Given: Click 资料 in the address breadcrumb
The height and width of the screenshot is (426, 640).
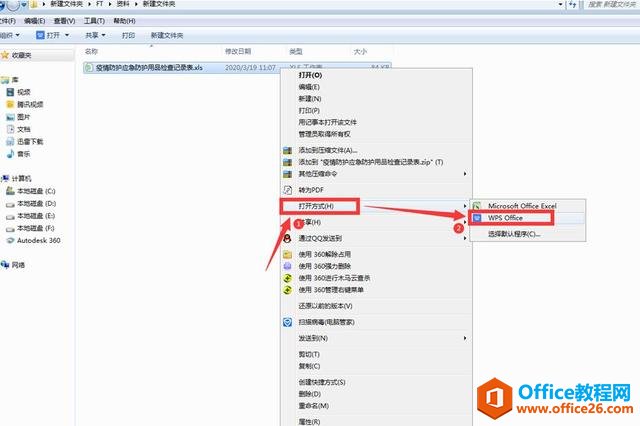Looking at the screenshot, I should tap(123, 4).
